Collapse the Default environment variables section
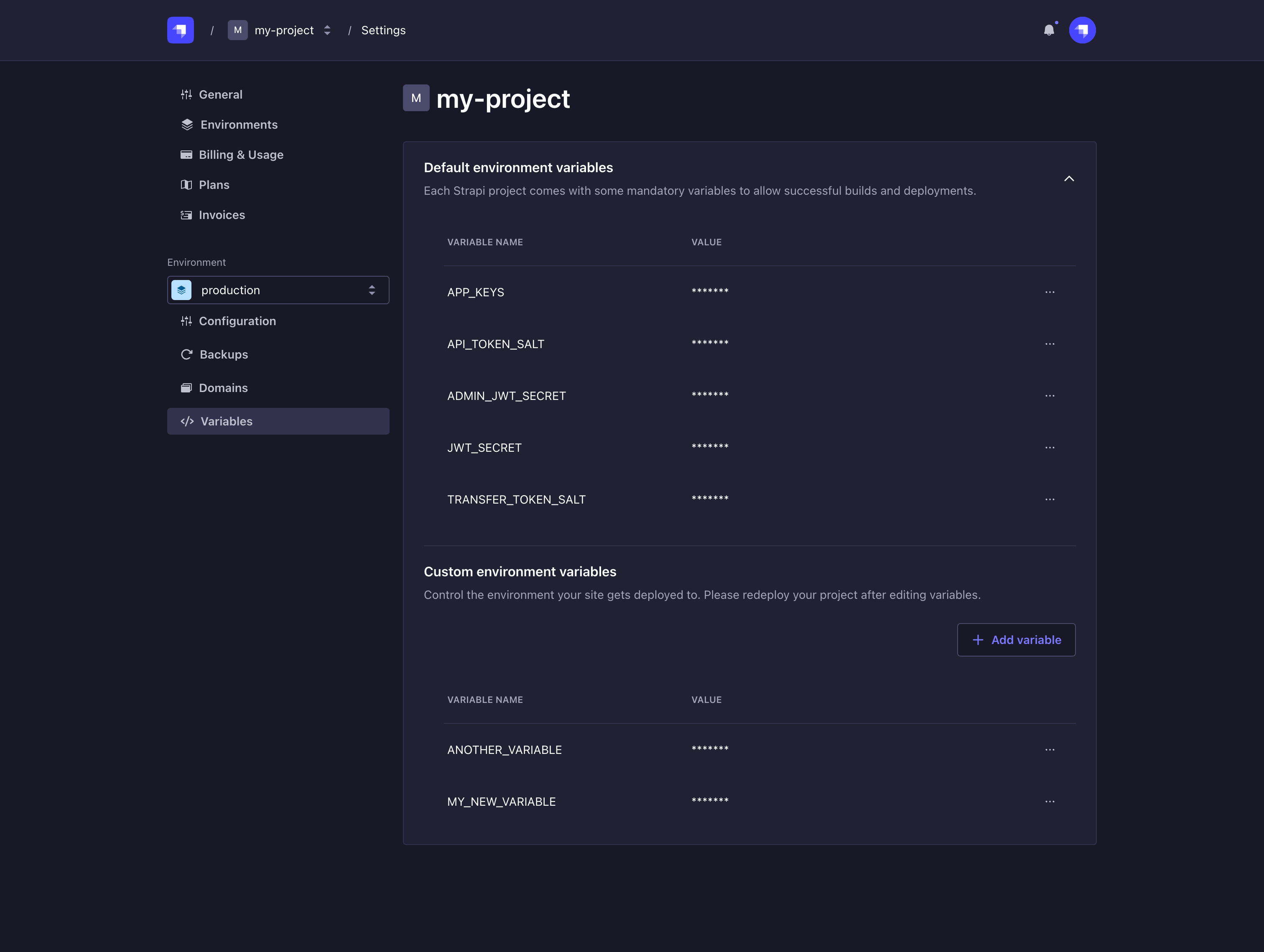The image size is (1264, 952). [x=1068, y=179]
